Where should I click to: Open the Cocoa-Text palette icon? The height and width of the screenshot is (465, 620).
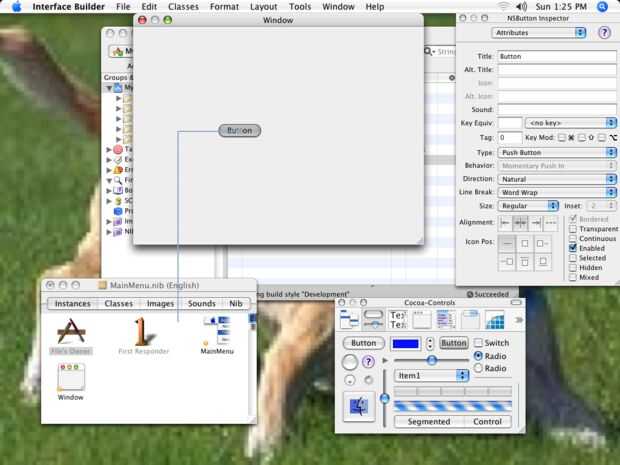click(x=398, y=319)
